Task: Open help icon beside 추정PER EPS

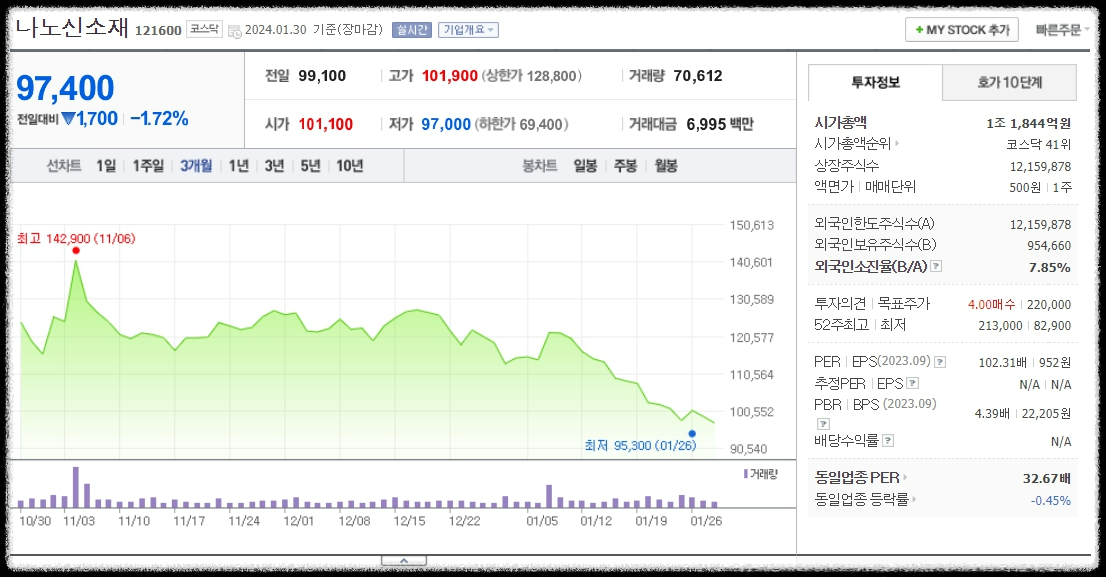Action: pos(912,383)
